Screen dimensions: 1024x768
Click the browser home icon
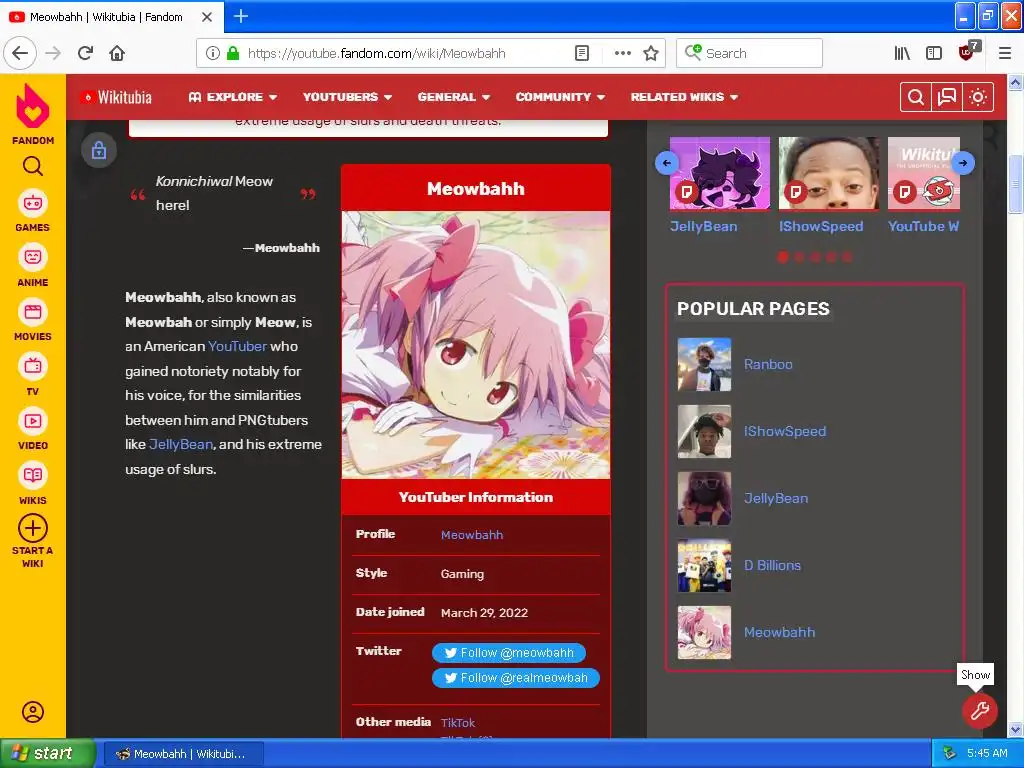pos(117,53)
